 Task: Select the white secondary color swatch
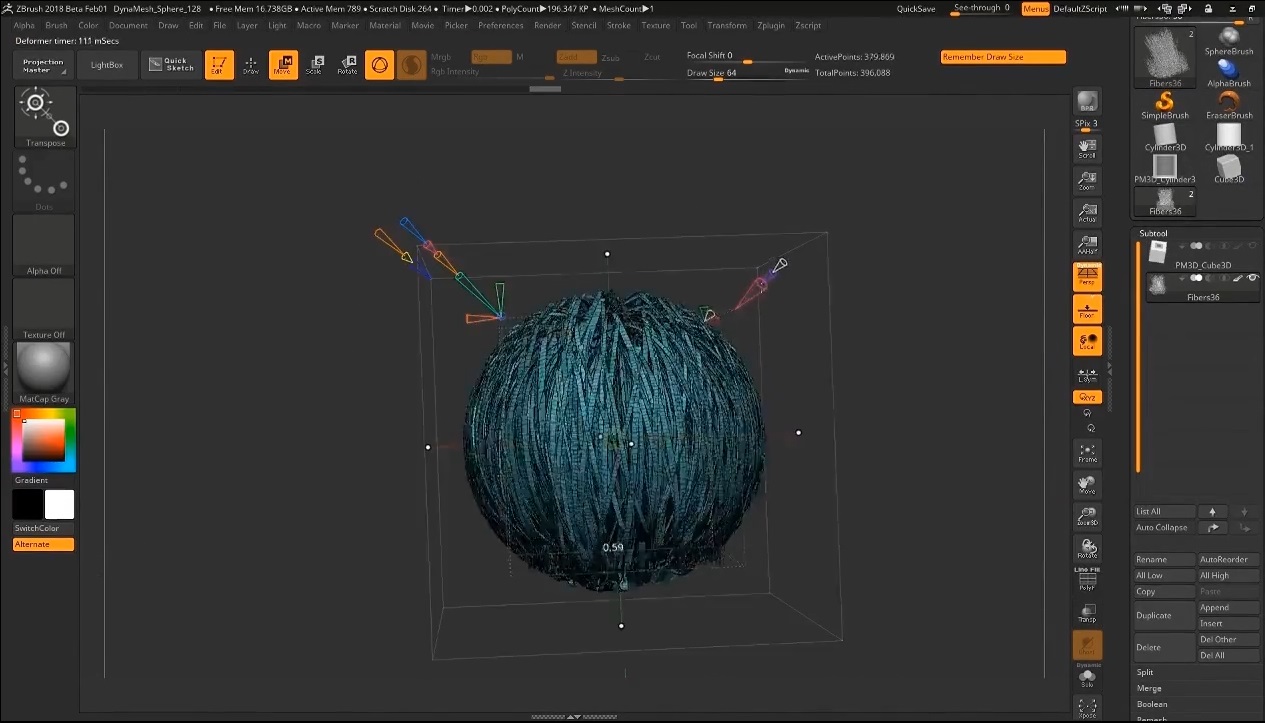(59, 504)
